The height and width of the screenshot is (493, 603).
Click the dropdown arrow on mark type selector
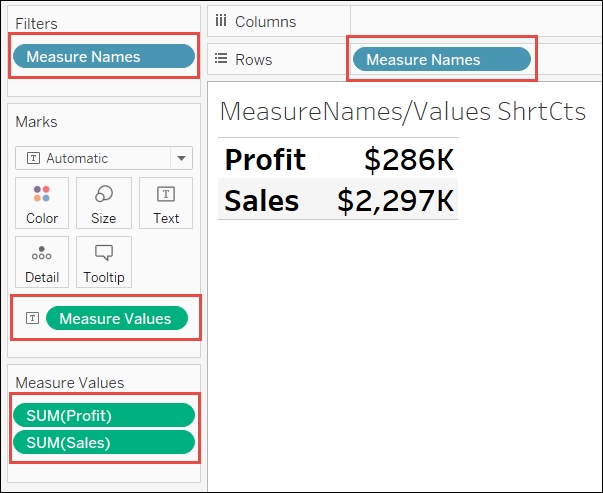[182, 158]
